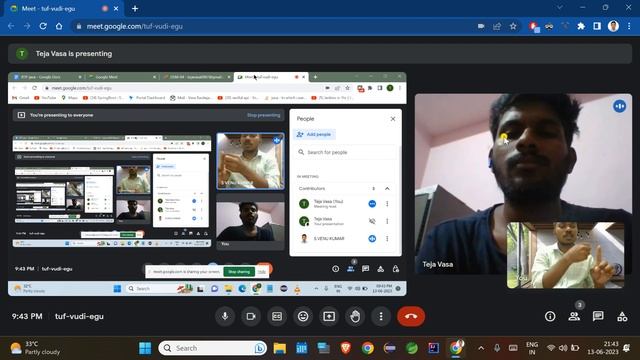Open a new browser tab

[135, 9]
